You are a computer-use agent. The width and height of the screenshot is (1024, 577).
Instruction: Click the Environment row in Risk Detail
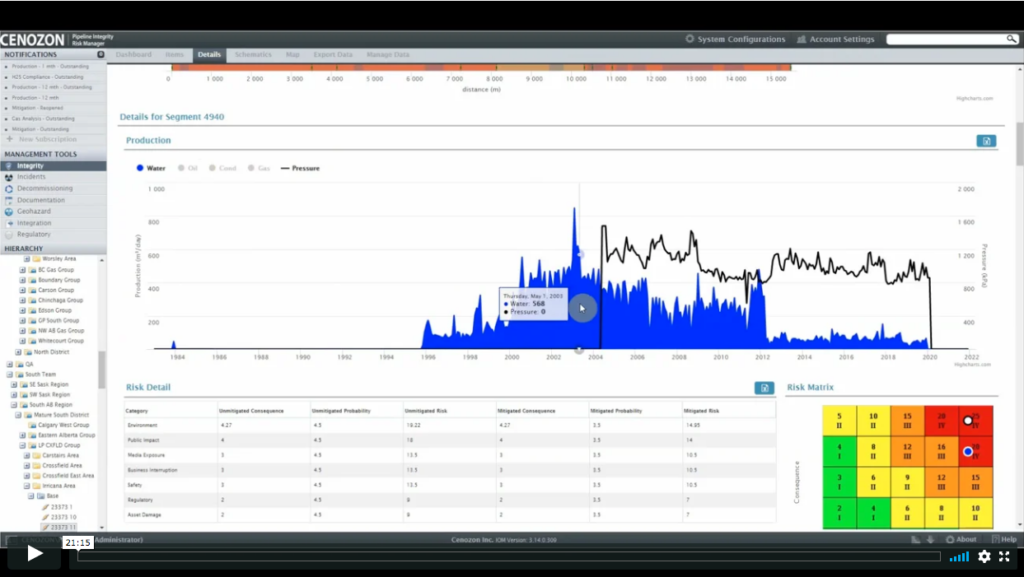(x=450, y=425)
